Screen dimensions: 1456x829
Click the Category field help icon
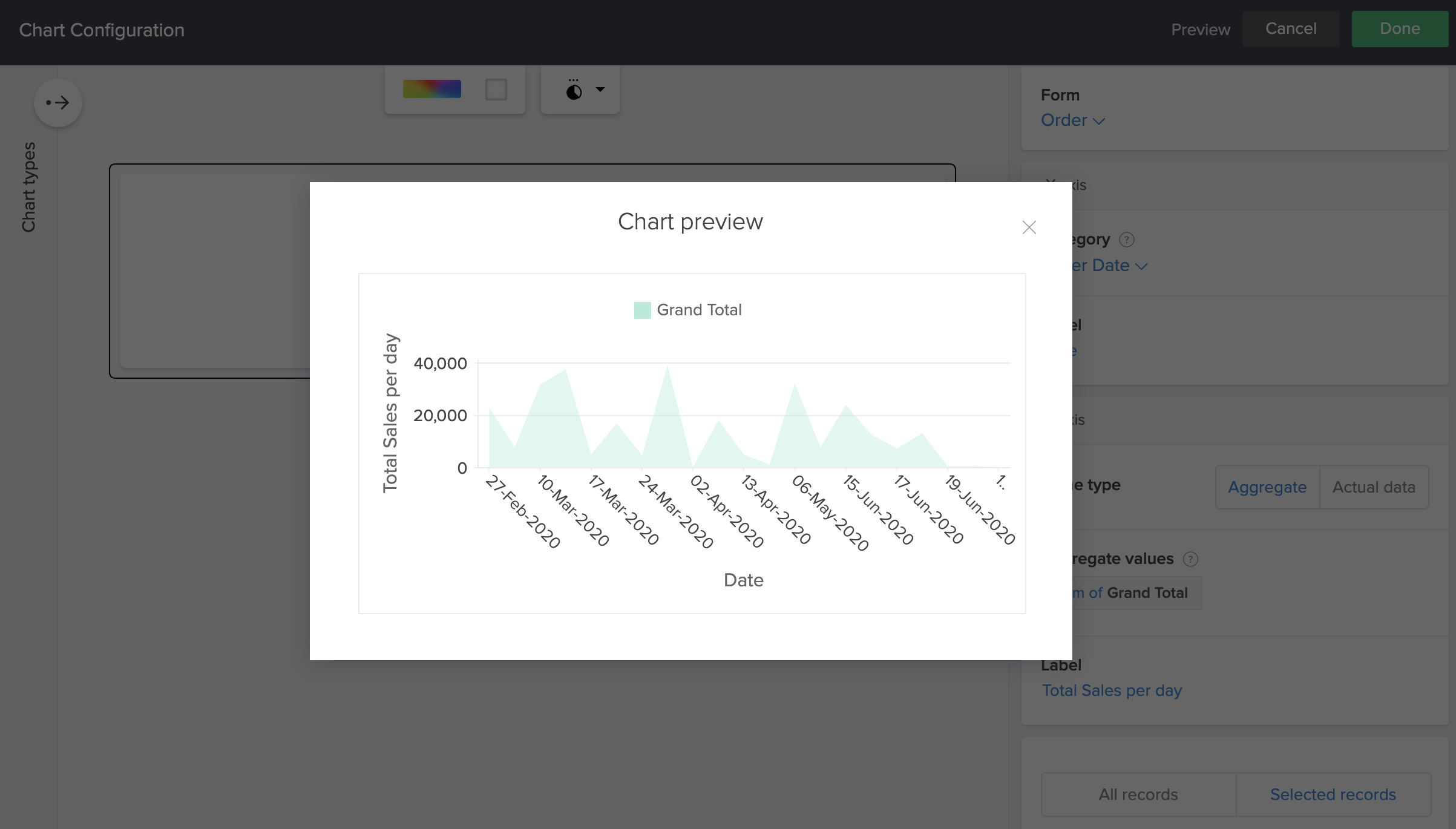click(x=1127, y=240)
